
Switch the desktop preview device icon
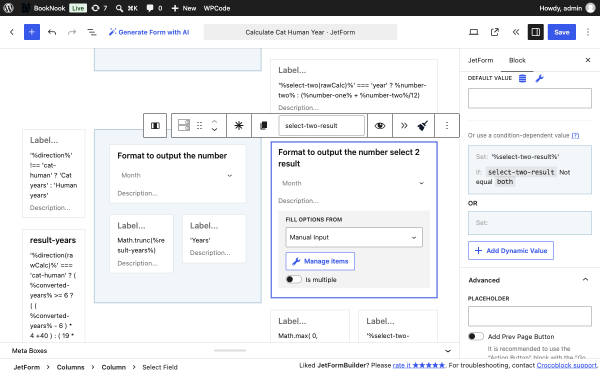pos(474,32)
